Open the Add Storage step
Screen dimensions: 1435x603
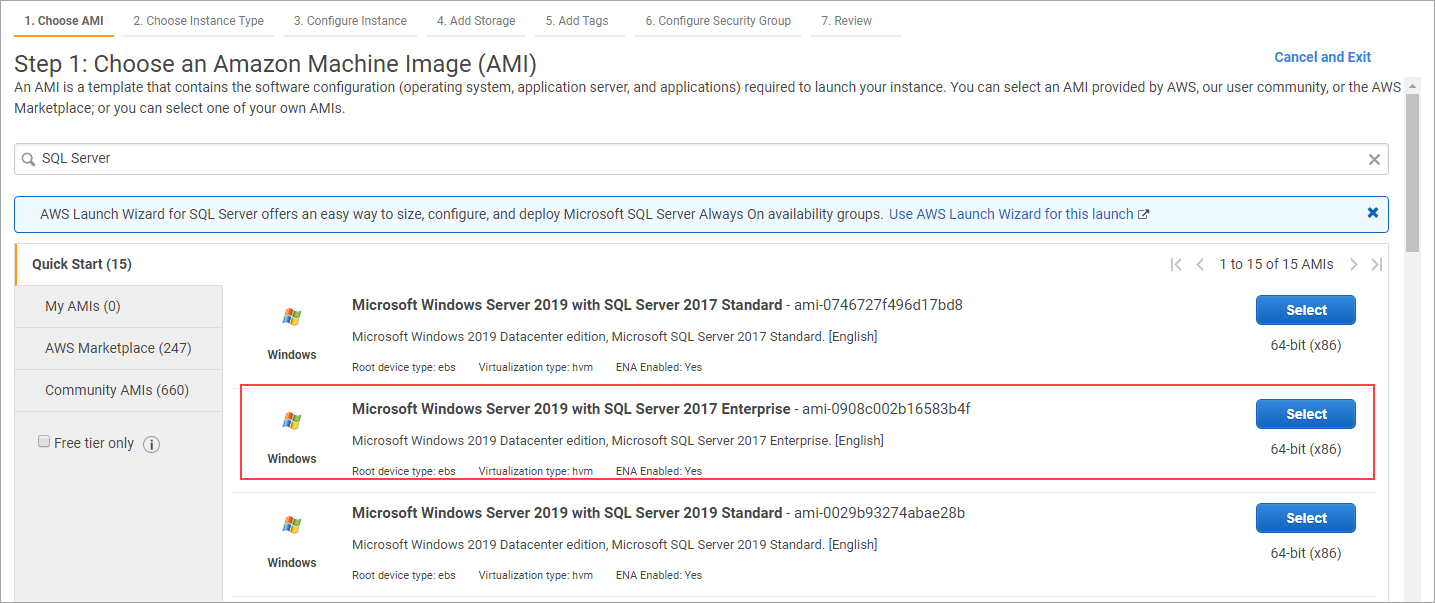point(476,21)
